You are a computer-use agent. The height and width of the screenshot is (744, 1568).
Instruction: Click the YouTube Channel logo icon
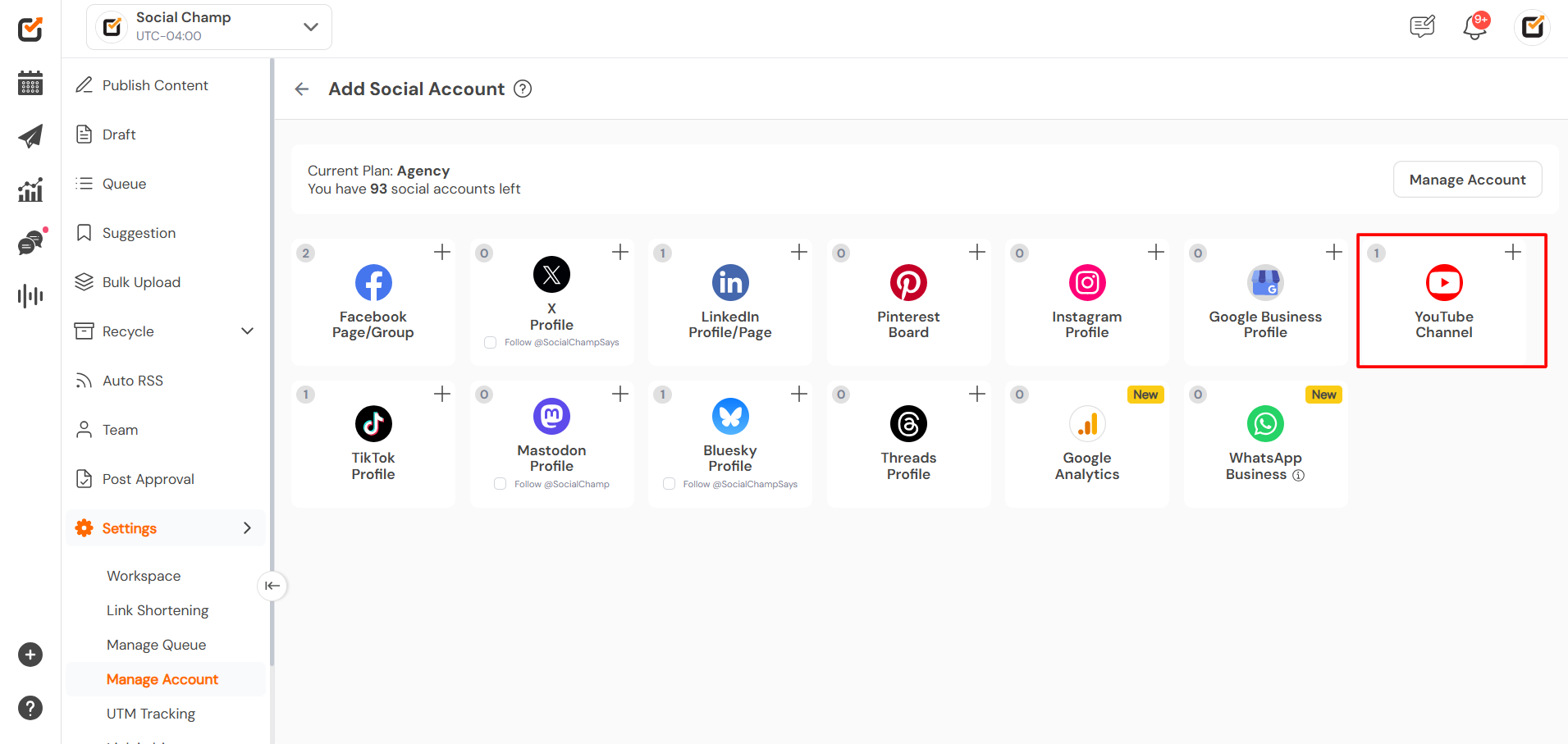click(x=1444, y=283)
